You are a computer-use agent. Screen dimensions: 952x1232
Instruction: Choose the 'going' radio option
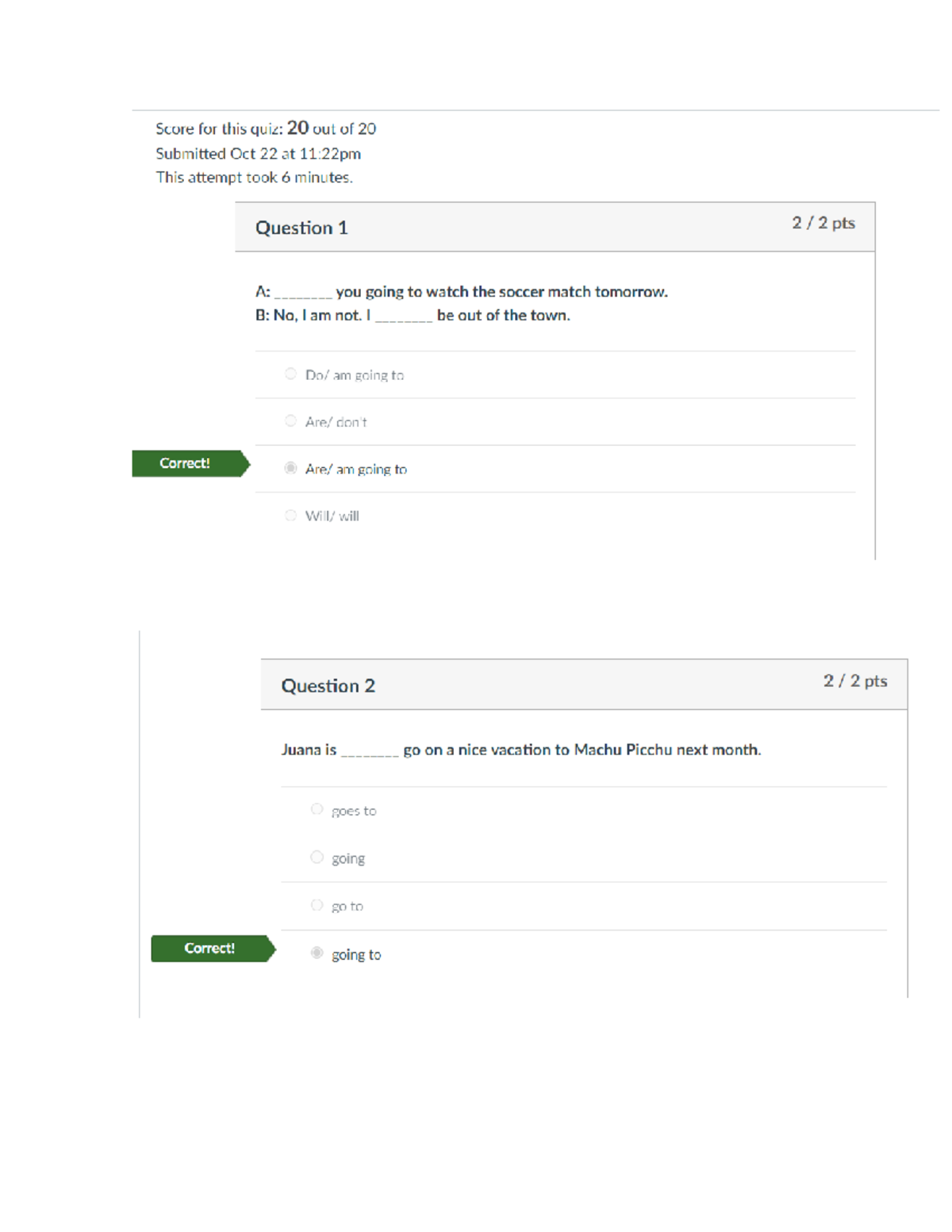(317, 857)
